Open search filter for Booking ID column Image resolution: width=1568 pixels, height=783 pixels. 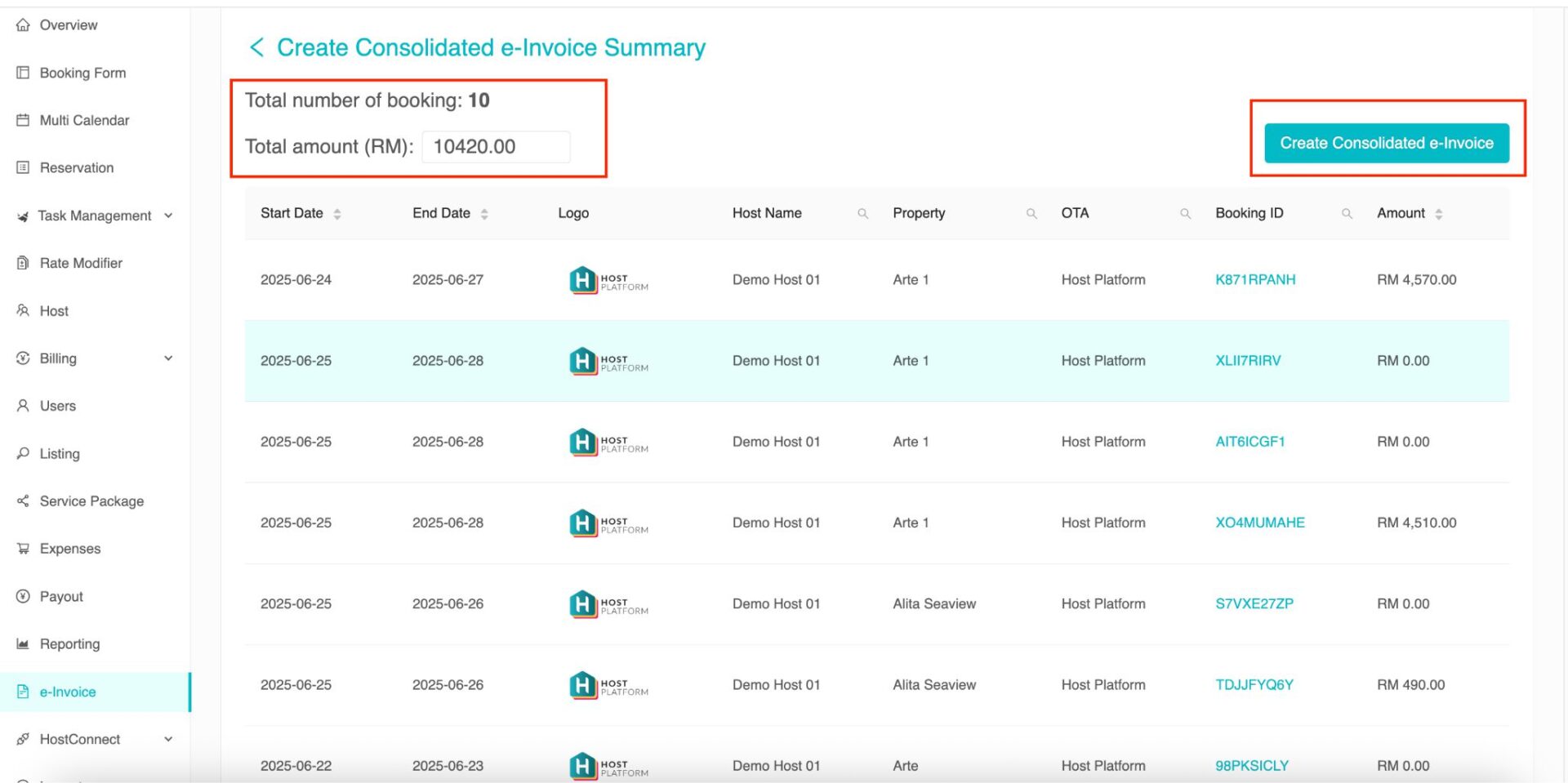coord(1347,213)
